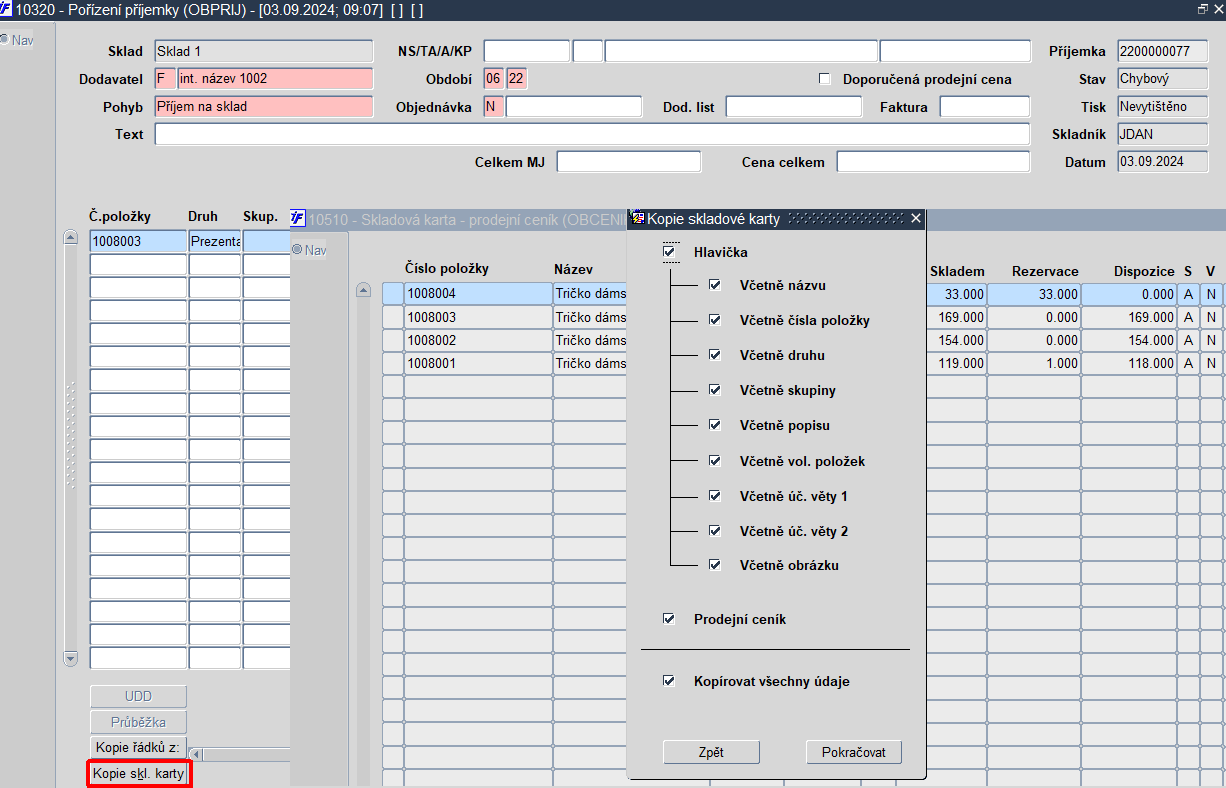This screenshot has height=788, width=1226.
Task: Enable Doporučená prodejní cena checkbox
Action: [x=825, y=79]
